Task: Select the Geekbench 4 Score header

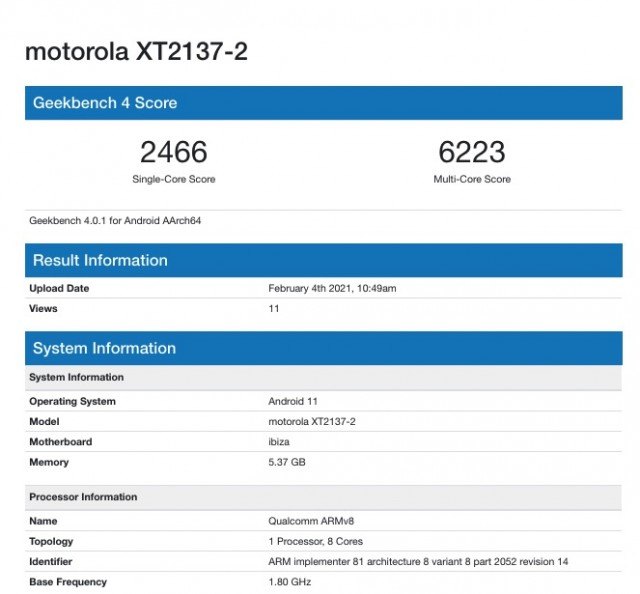Action: 105,103
